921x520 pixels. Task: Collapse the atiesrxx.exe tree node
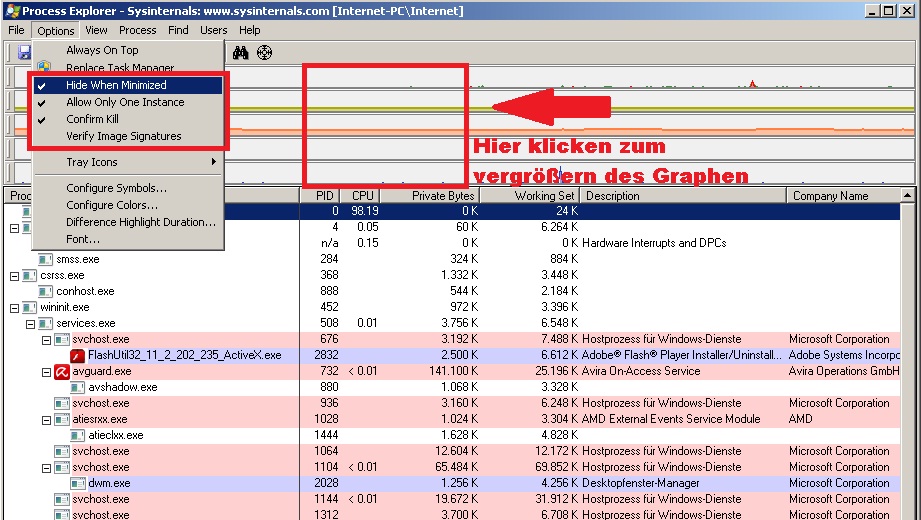tap(46, 420)
